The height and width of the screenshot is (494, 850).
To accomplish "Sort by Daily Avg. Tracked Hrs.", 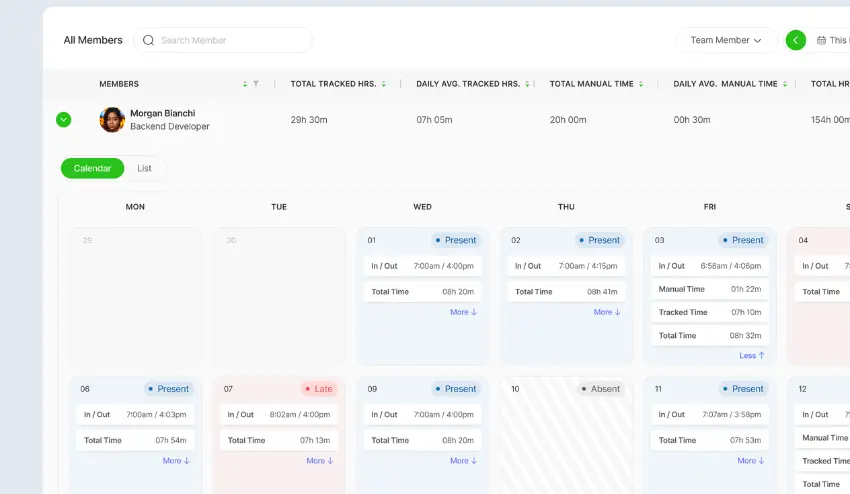I will (527, 84).
